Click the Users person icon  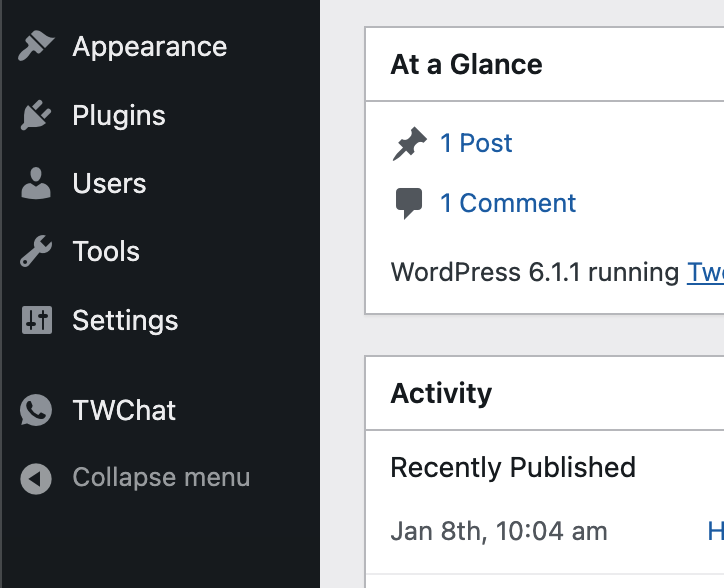36,183
